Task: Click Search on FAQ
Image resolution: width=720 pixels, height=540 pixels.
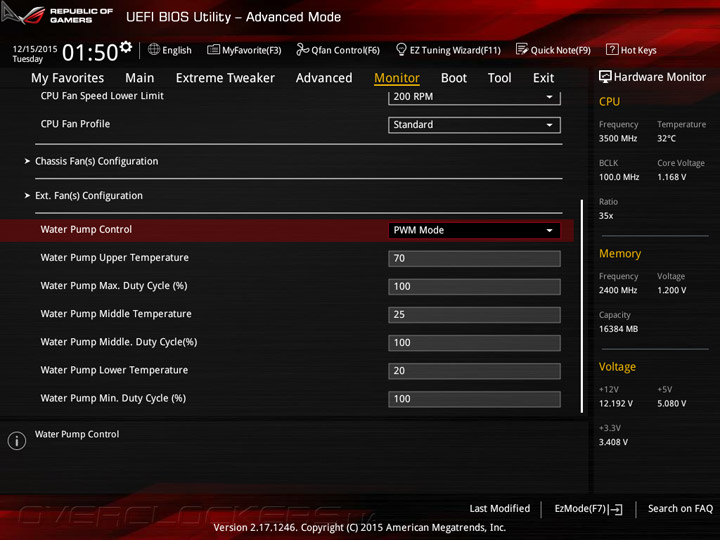Action: [680, 509]
